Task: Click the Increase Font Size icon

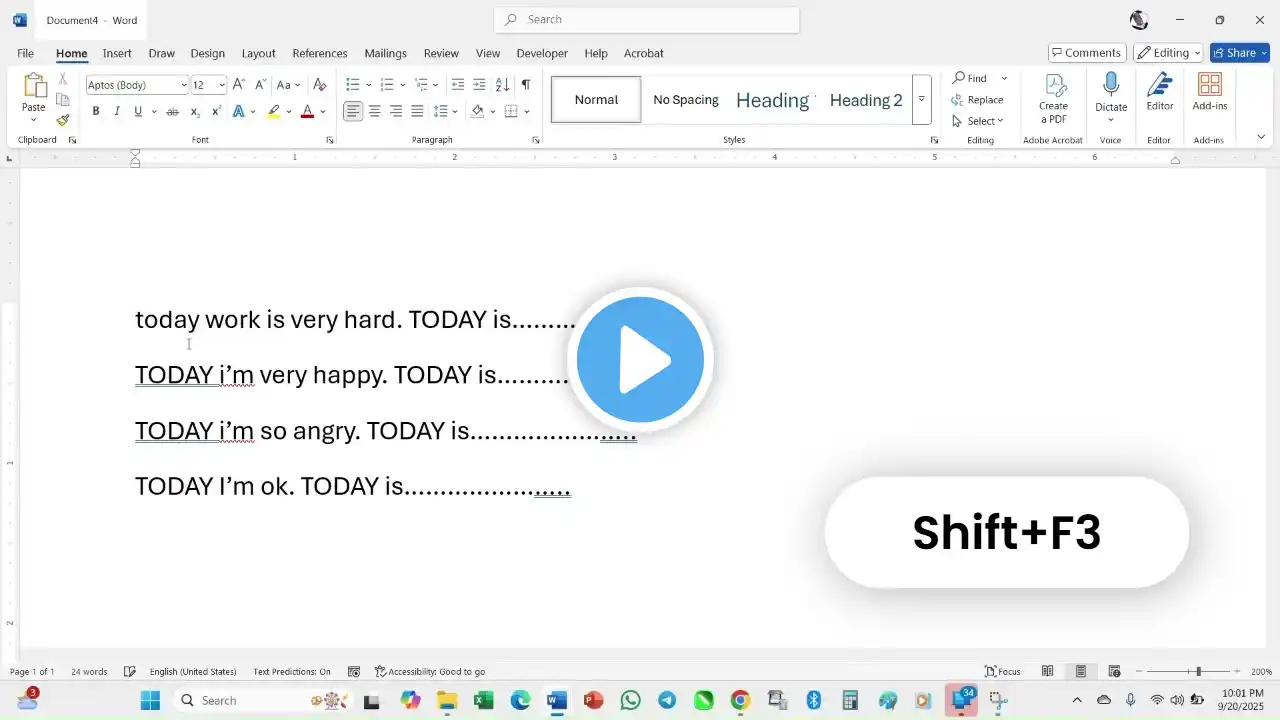Action: (x=238, y=85)
